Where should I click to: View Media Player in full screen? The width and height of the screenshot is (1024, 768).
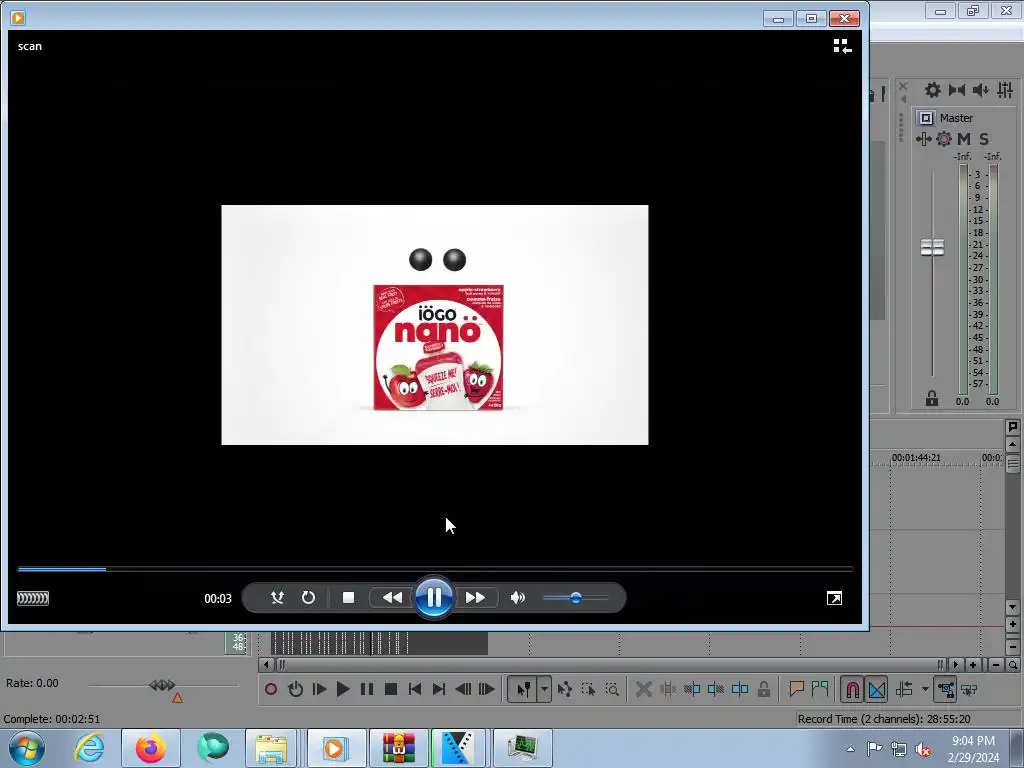834,598
